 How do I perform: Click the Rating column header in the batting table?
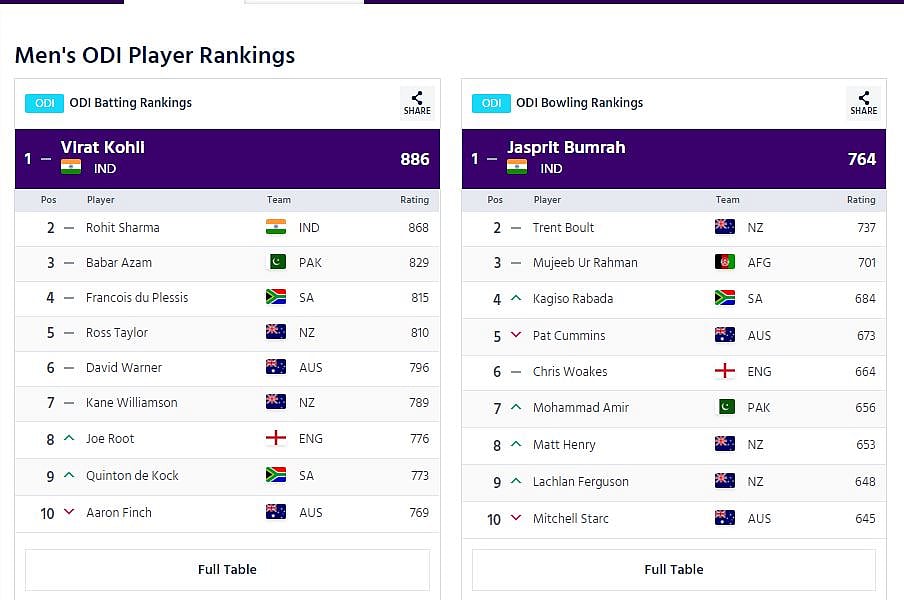pos(414,200)
